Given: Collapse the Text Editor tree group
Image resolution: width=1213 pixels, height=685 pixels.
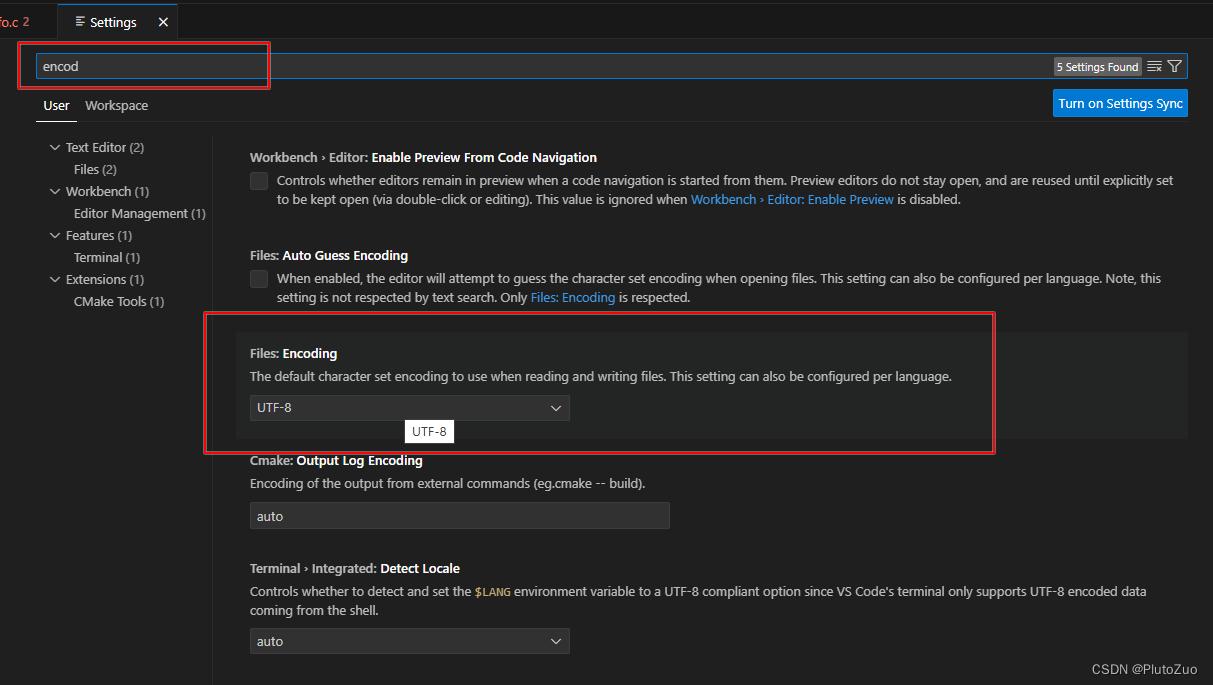Looking at the screenshot, I should pyautogui.click(x=55, y=147).
